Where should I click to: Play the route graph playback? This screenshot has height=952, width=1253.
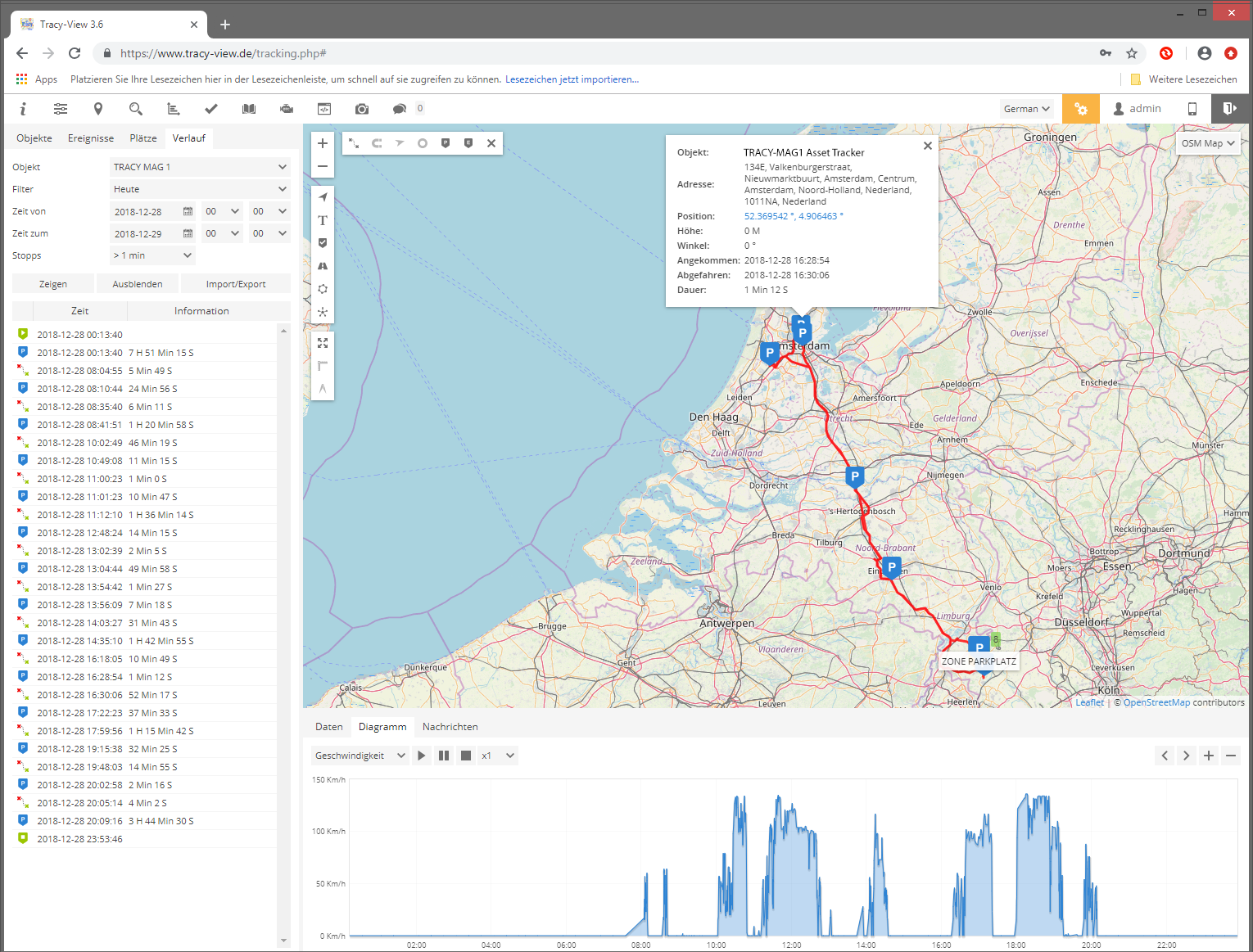[421, 756]
